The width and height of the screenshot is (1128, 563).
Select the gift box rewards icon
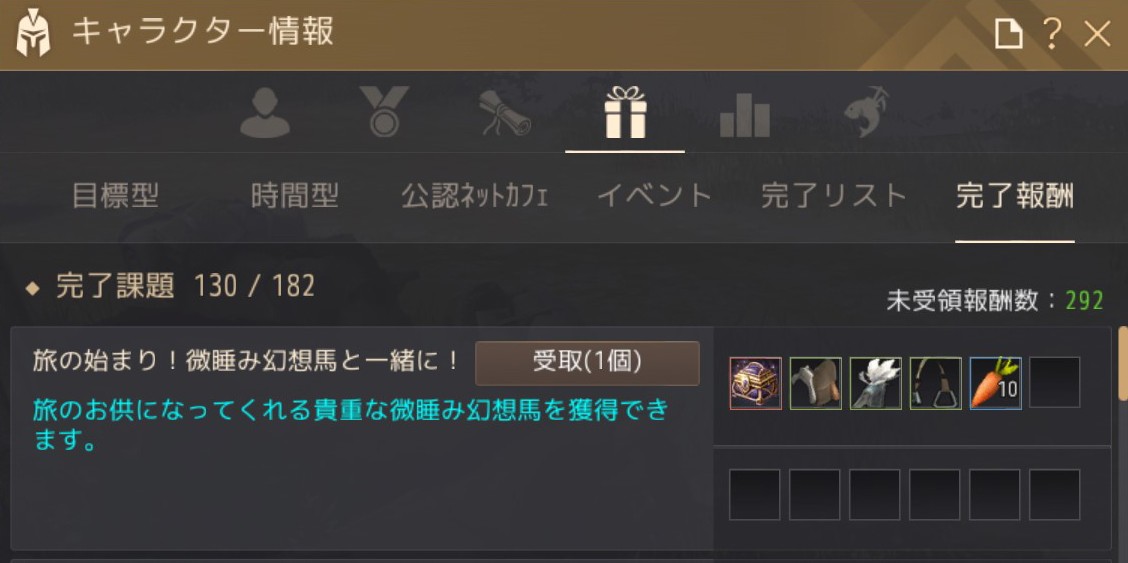625,111
